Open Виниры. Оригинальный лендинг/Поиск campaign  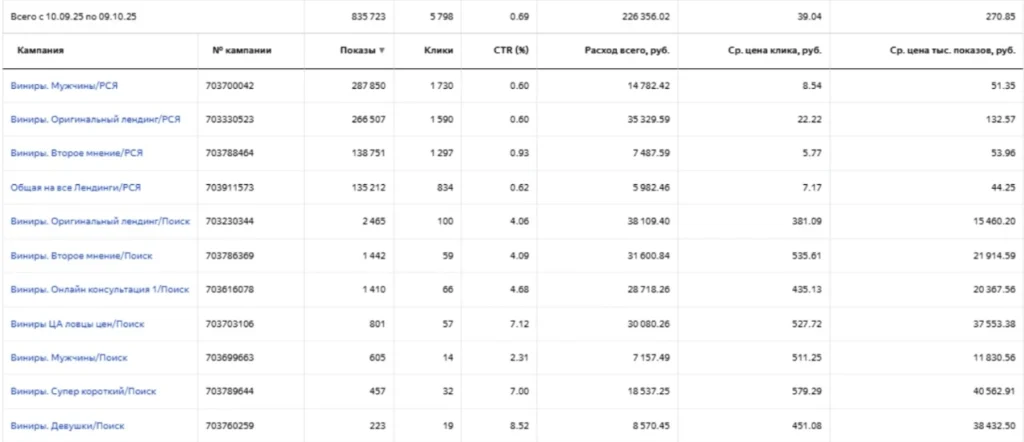click(100, 221)
